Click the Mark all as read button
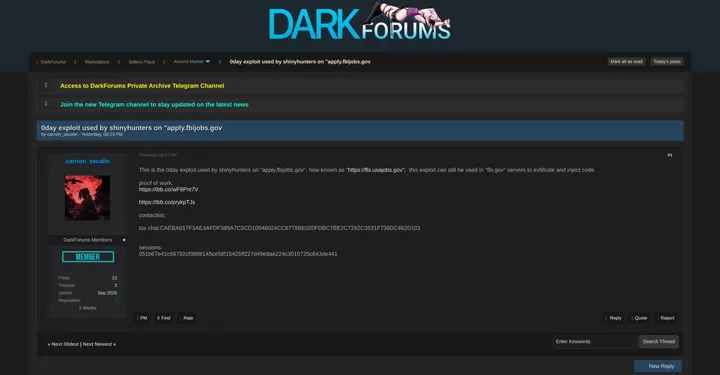The width and height of the screenshot is (720, 375). (626, 62)
